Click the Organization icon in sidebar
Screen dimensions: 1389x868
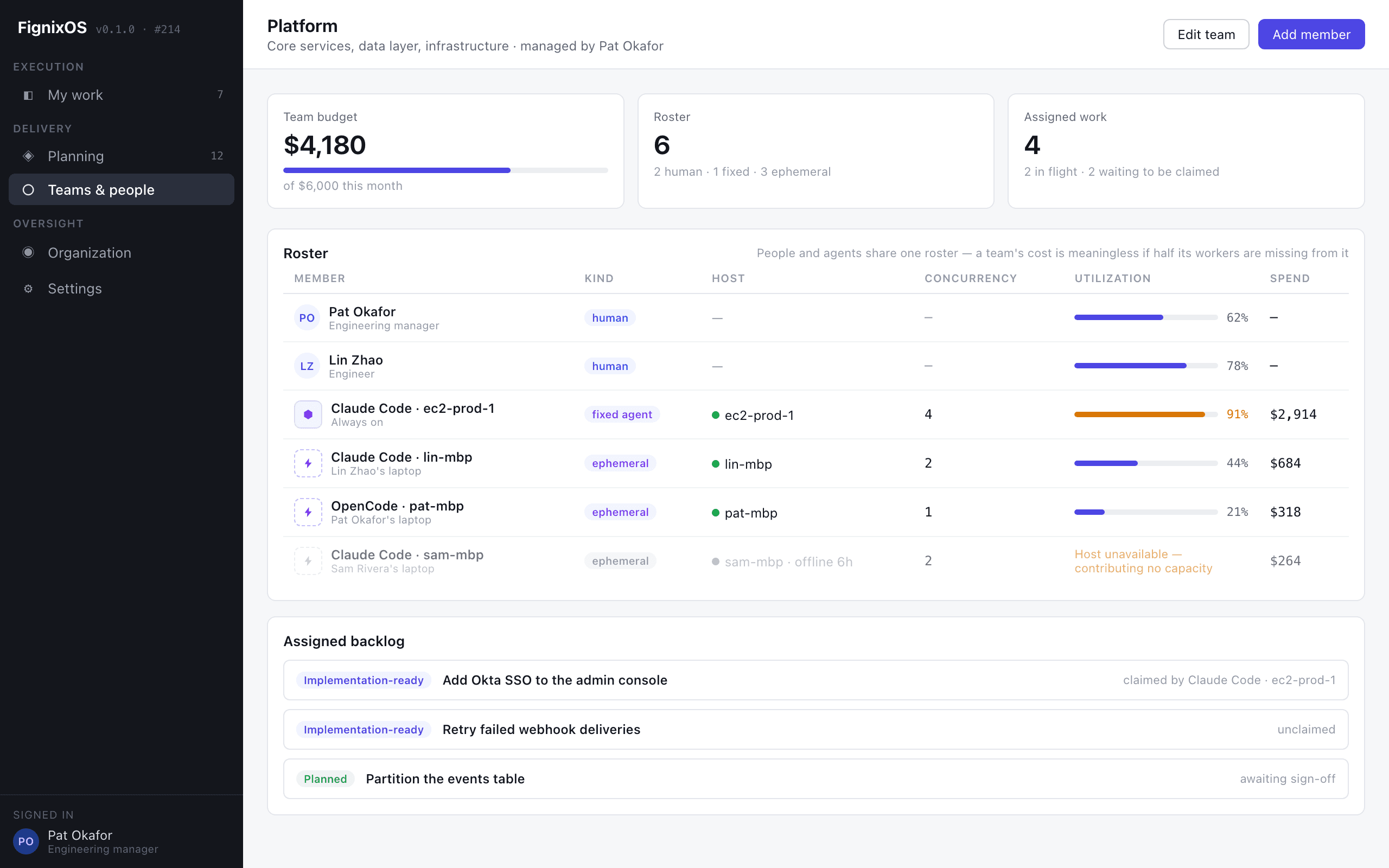pyautogui.click(x=28, y=253)
